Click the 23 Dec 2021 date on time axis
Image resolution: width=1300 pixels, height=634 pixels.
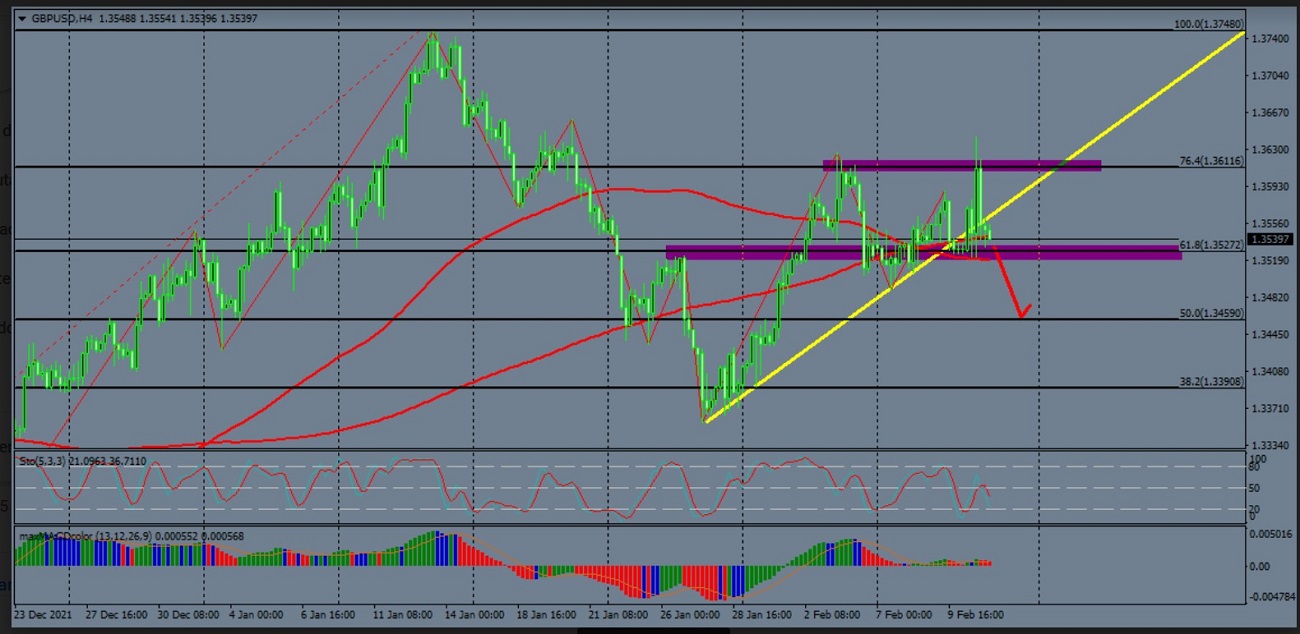pos(44,614)
